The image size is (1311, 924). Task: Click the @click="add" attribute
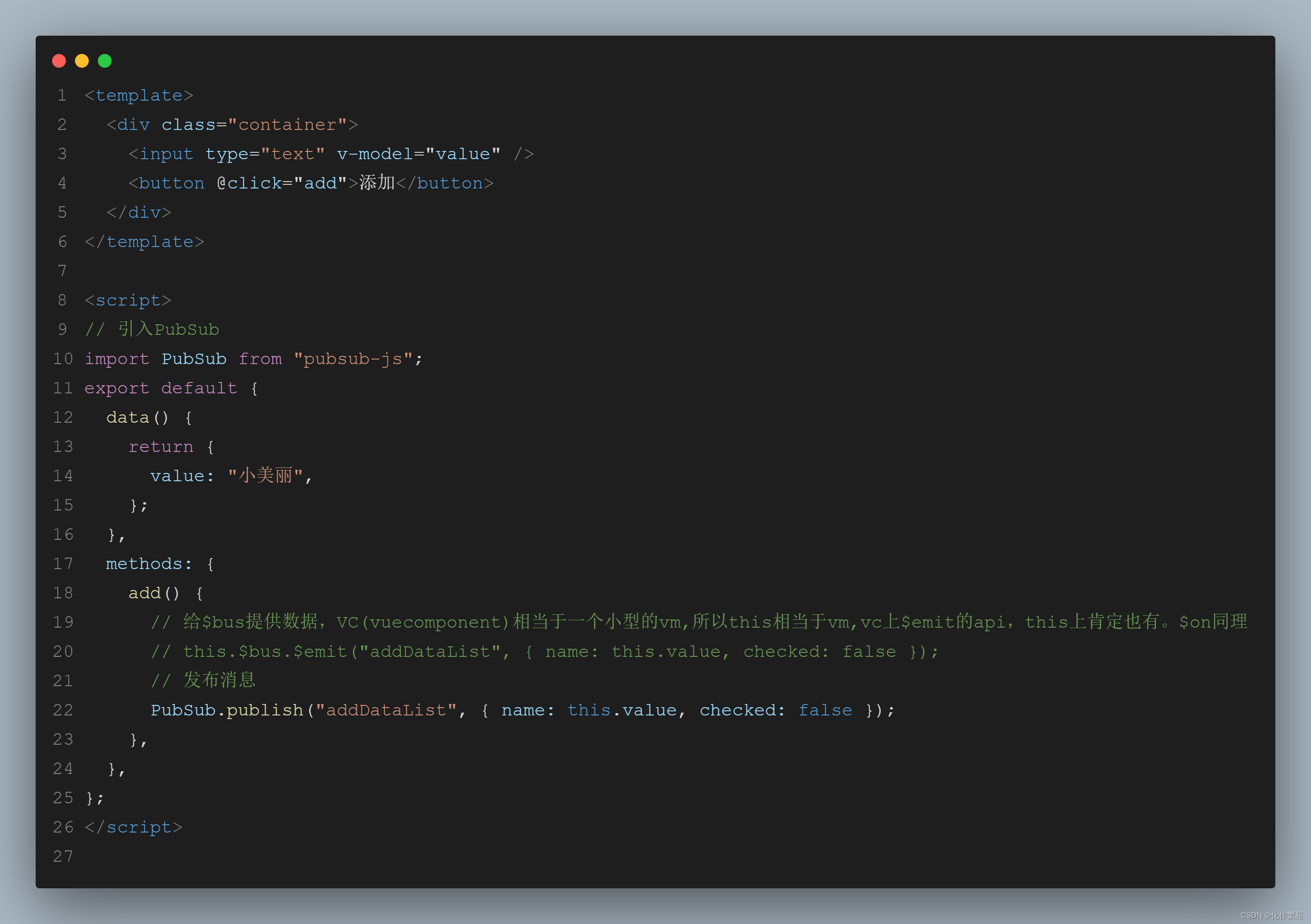281,183
